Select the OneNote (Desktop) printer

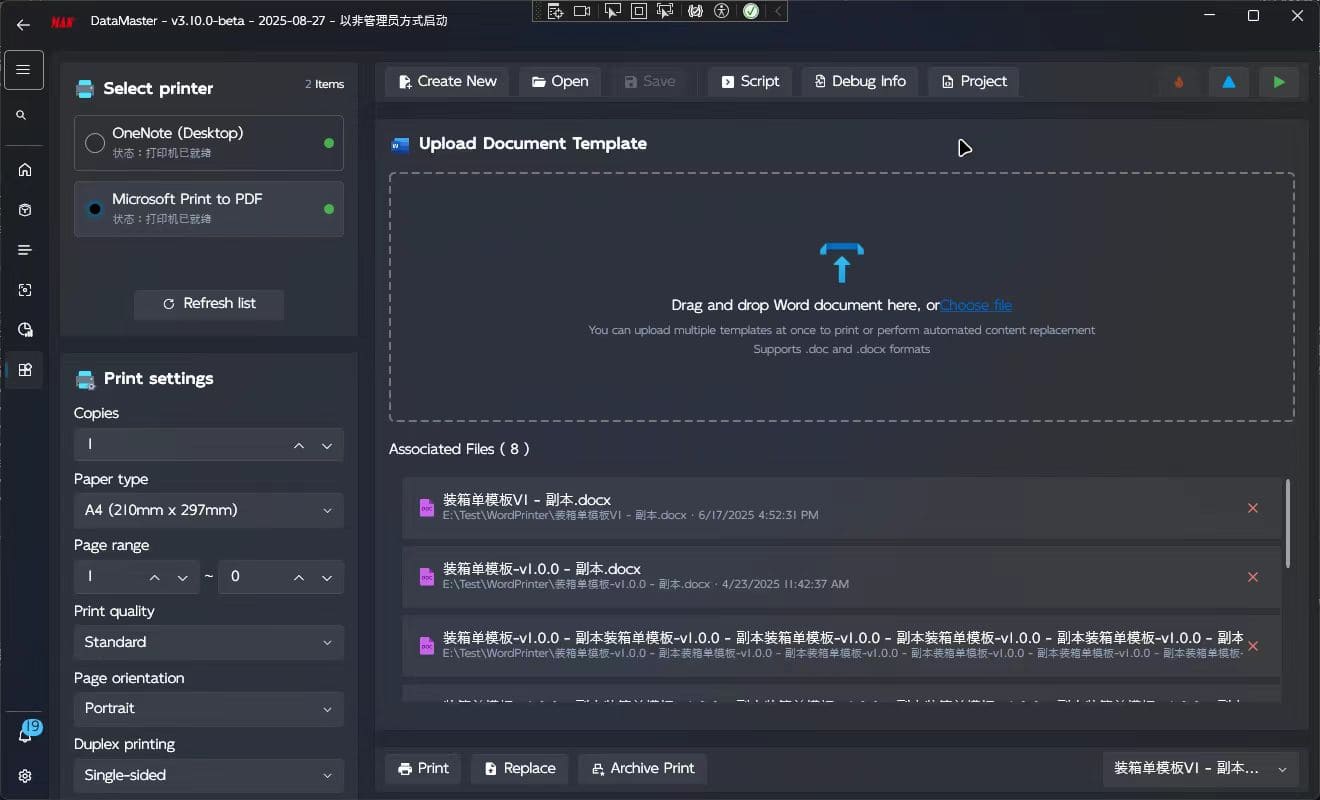pyautogui.click(x=209, y=143)
